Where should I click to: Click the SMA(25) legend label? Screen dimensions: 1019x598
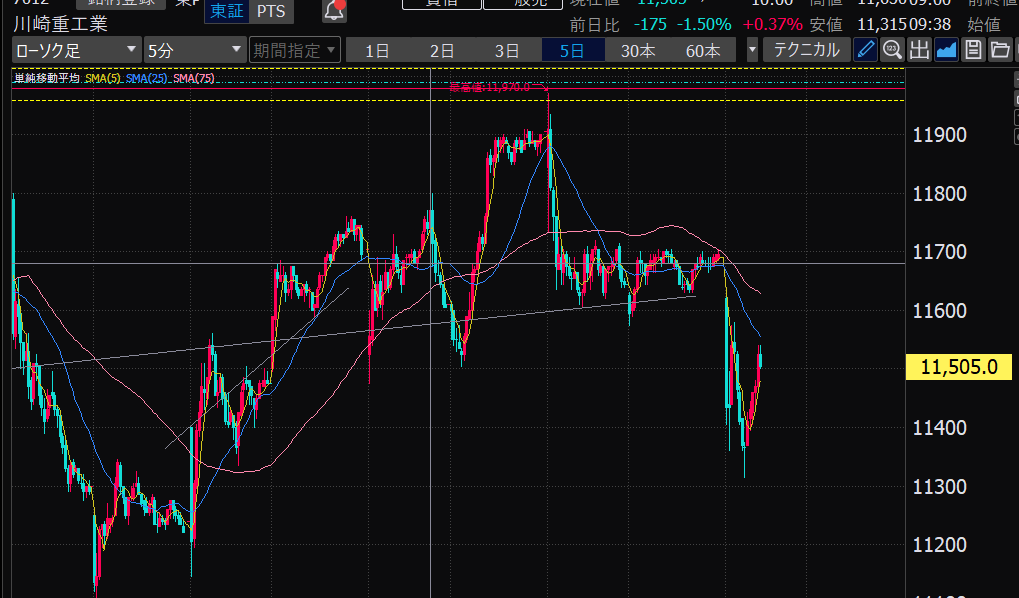146,79
